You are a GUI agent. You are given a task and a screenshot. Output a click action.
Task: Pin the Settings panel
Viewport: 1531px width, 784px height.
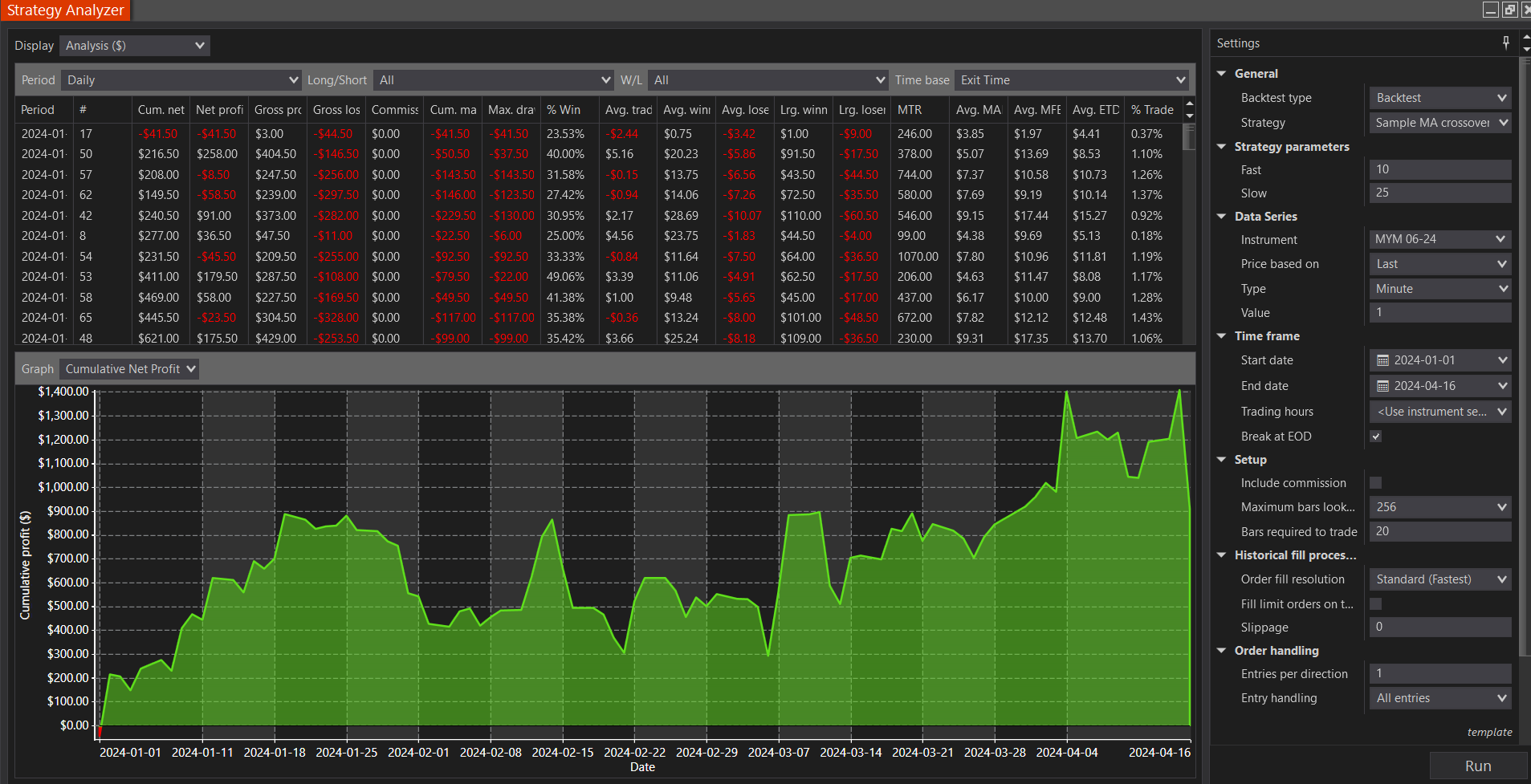tap(1505, 43)
